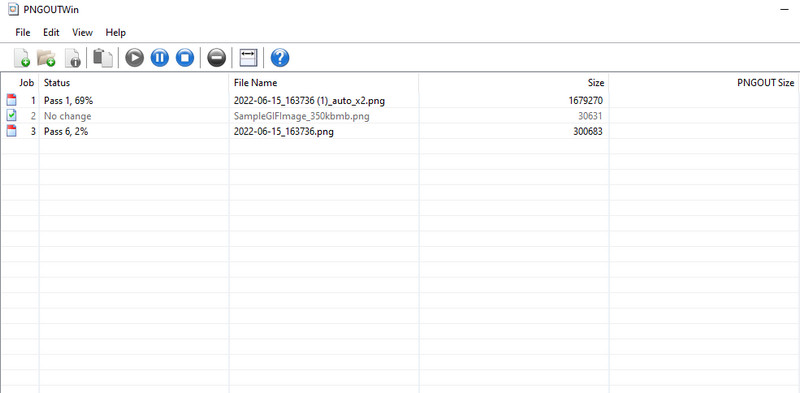Open the View menu
Viewport: 800px width, 393px height.
[82, 33]
